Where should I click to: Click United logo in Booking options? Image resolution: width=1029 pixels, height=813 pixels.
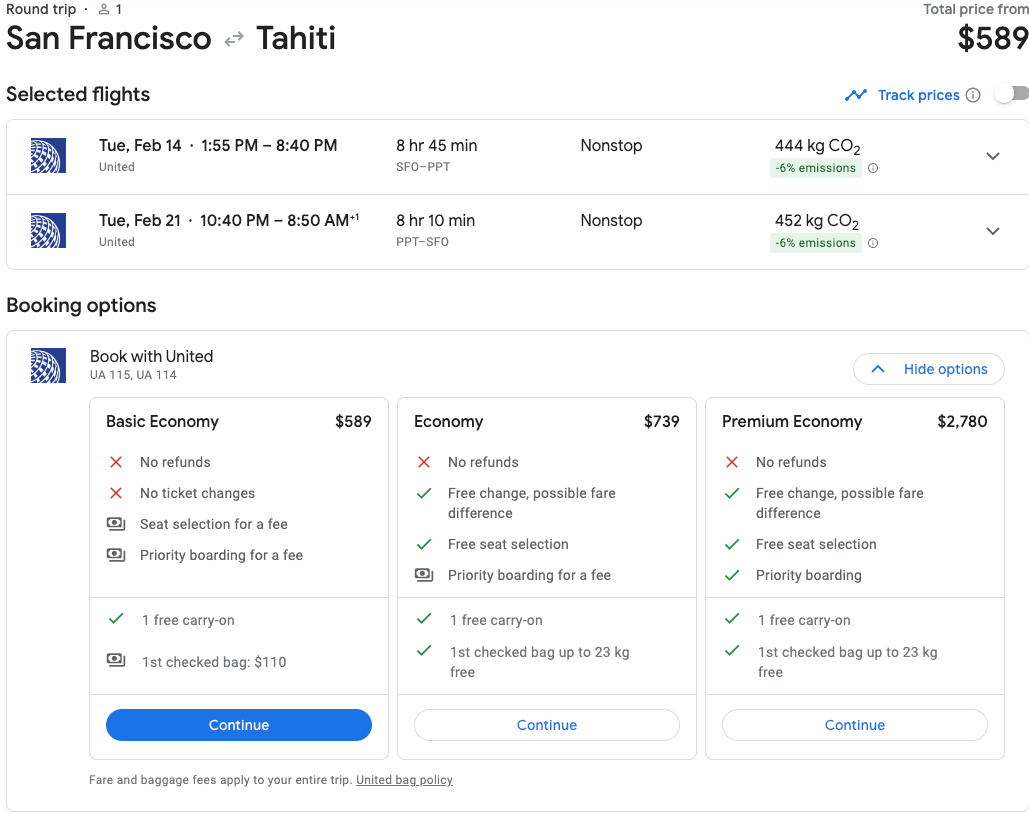[48, 366]
